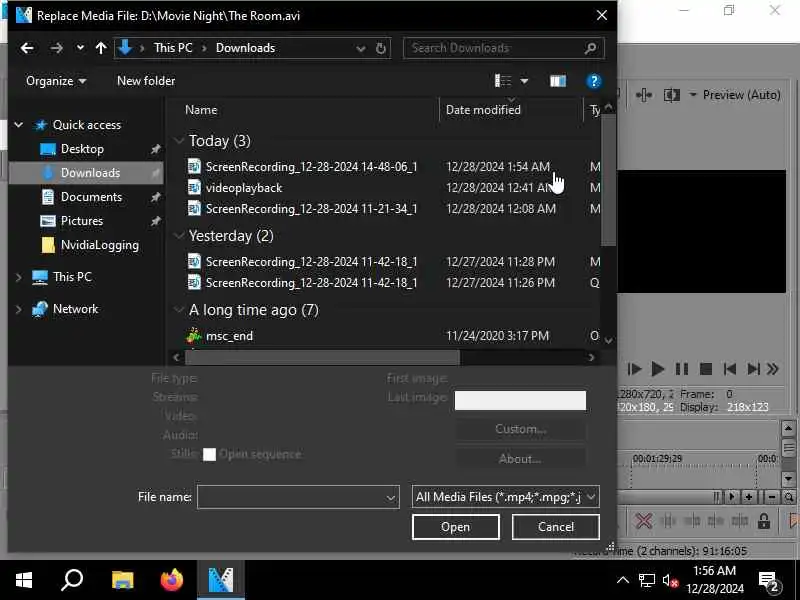
Task: Toggle the preview pane icon
Action: tap(558, 81)
